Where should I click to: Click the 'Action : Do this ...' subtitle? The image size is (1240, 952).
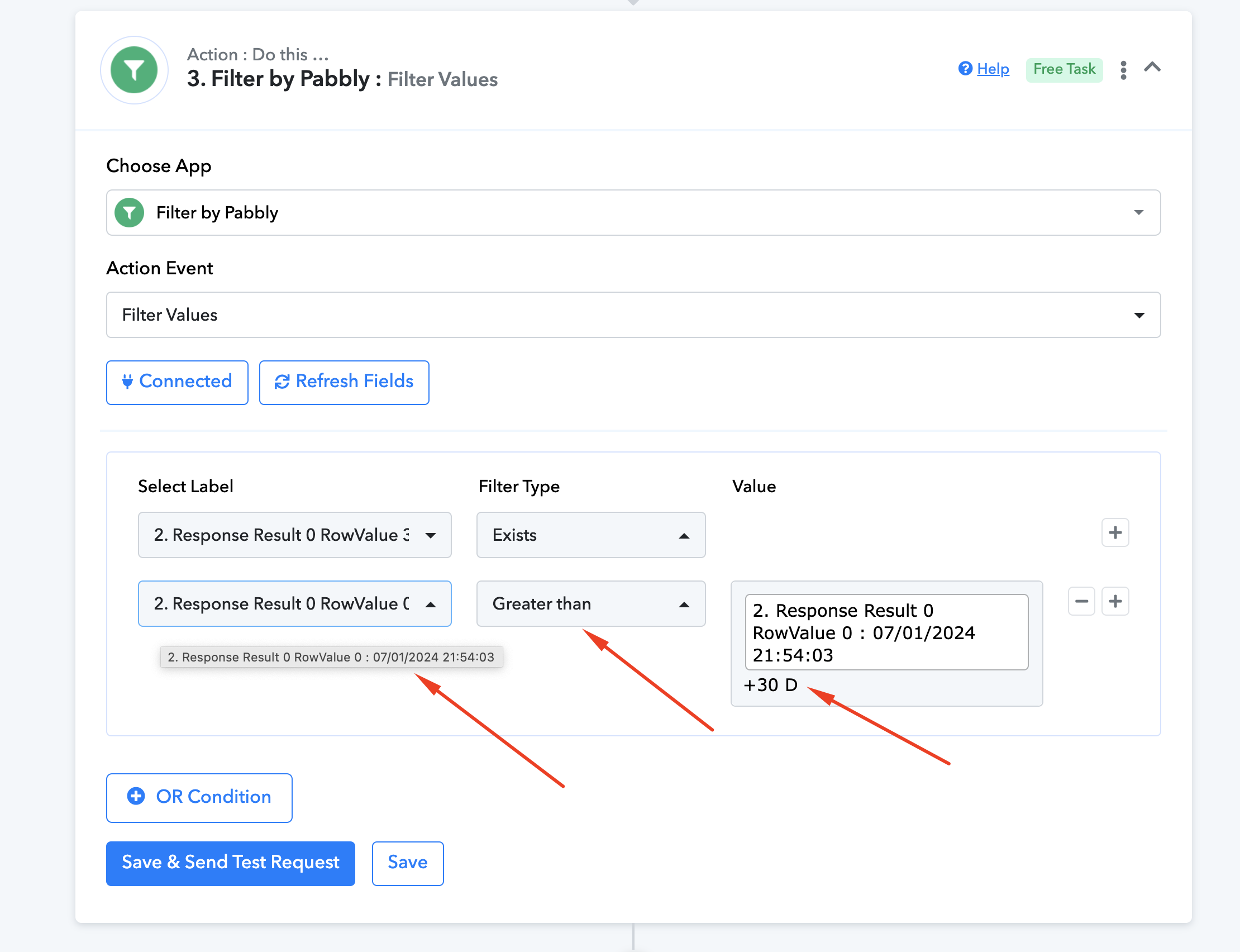coord(257,54)
